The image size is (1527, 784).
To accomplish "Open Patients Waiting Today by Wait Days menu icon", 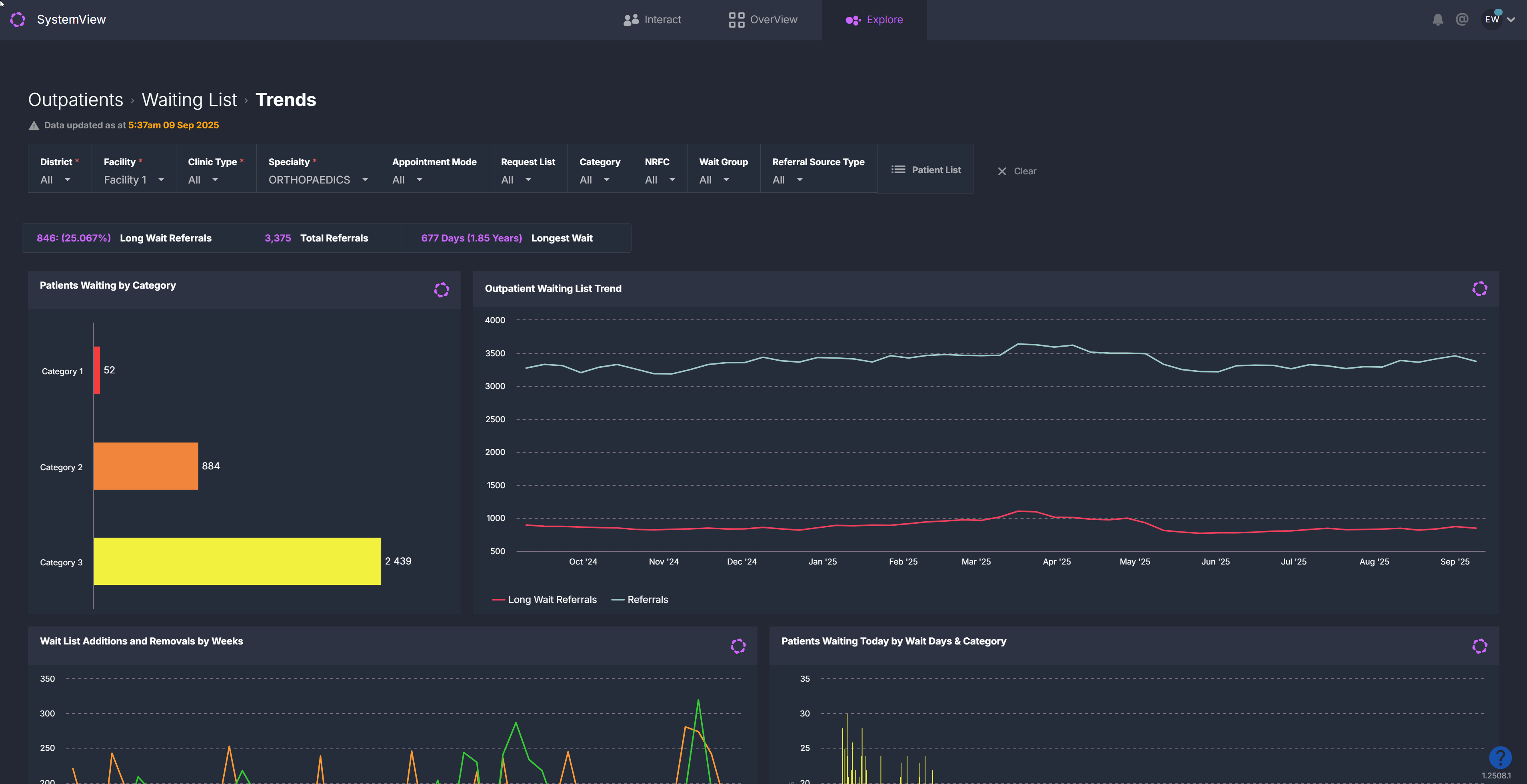I will [x=1479, y=646].
